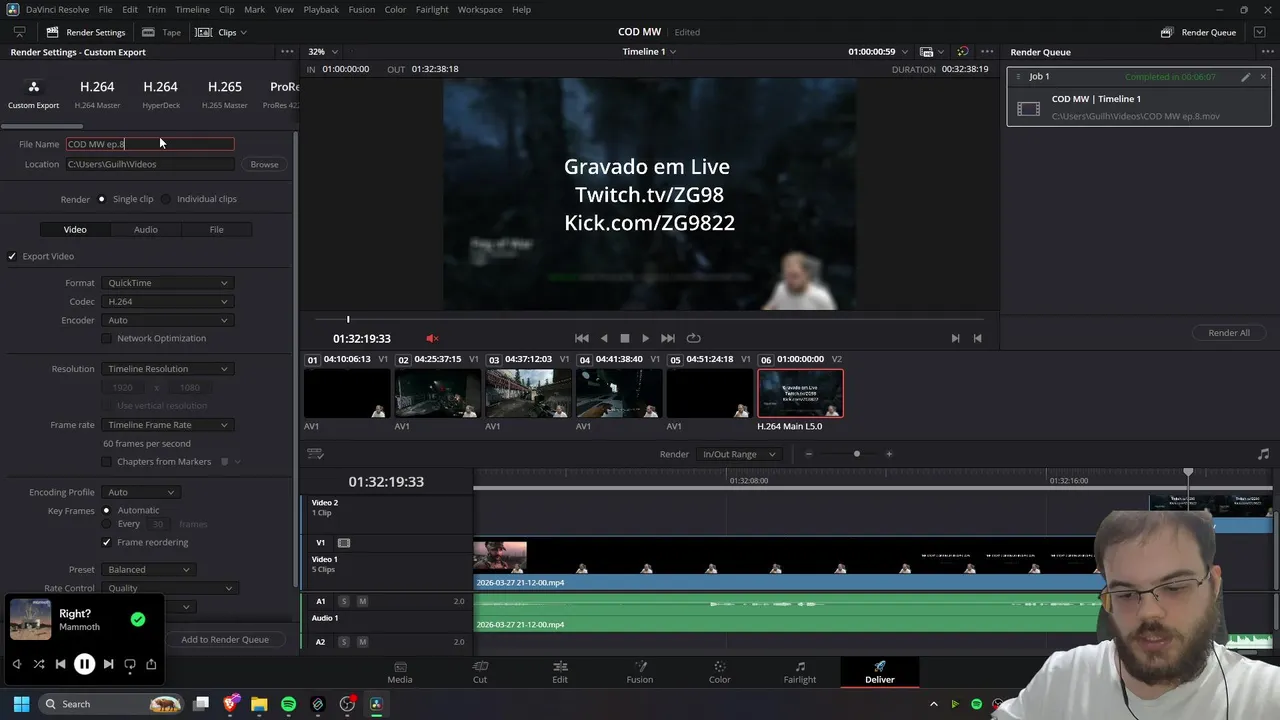Image resolution: width=1280 pixels, height=720 pixels.
Task: Open timeline view options icon
Action: (x=315, y=454)
